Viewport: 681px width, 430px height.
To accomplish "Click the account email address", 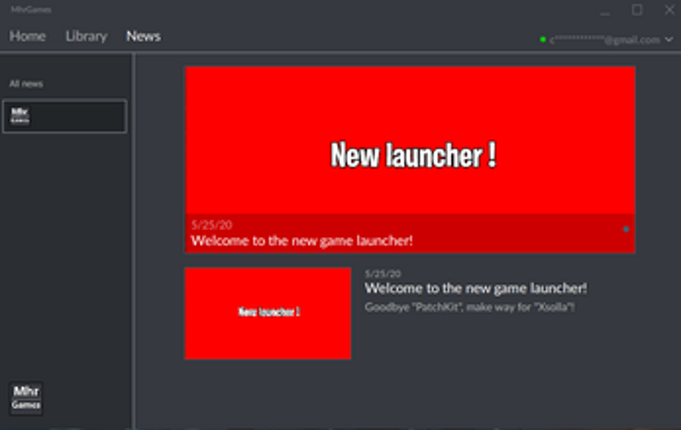I will pyautogui.click(x=604, y=40).
